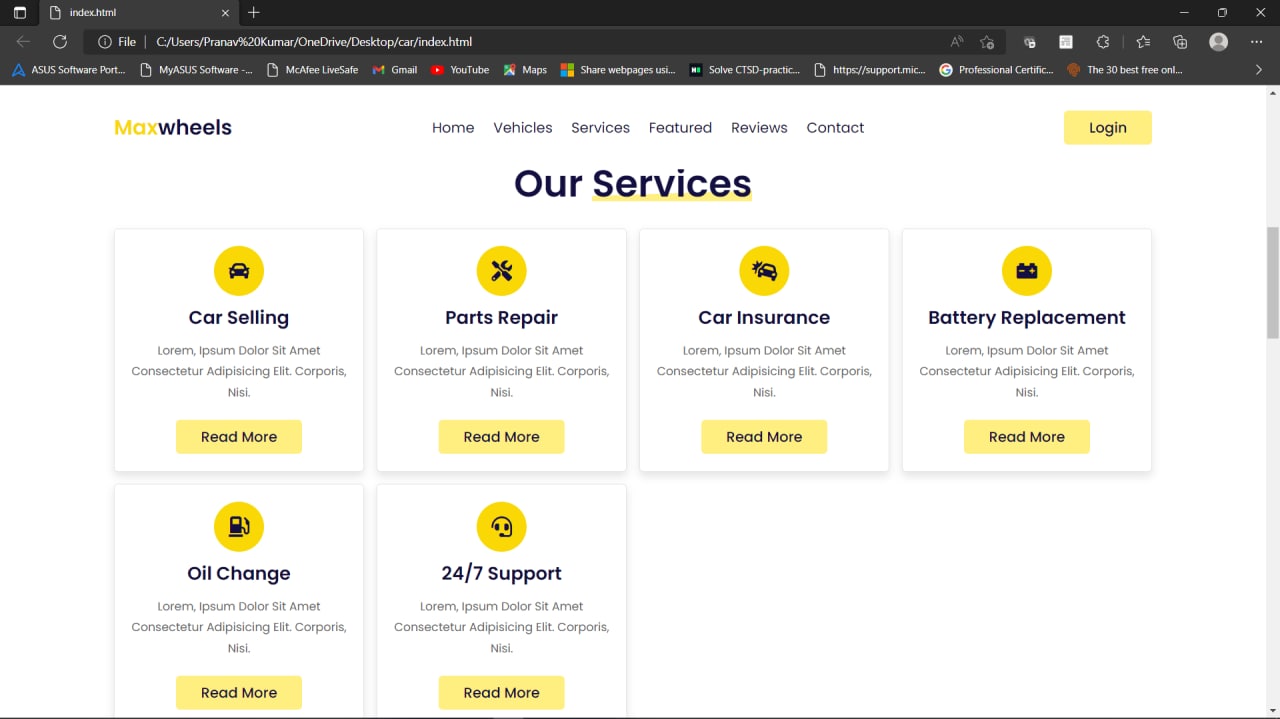Click the Login button
This screenshot has width=1280, height=719.
click(x=1107, y=127)
